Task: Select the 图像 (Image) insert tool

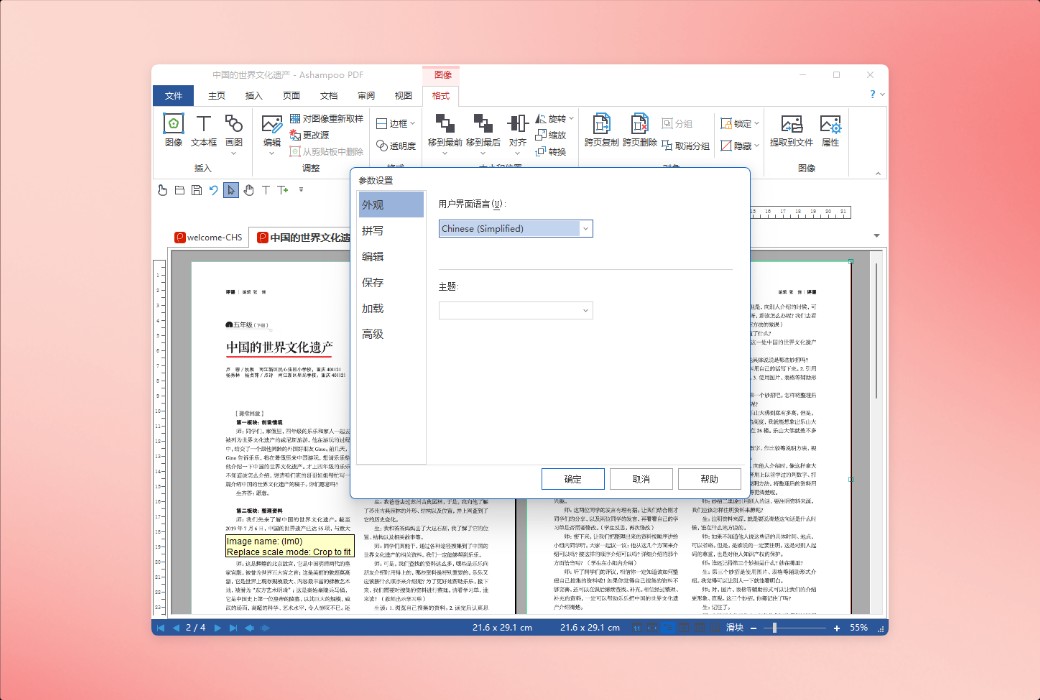Action: pos(173,128)
